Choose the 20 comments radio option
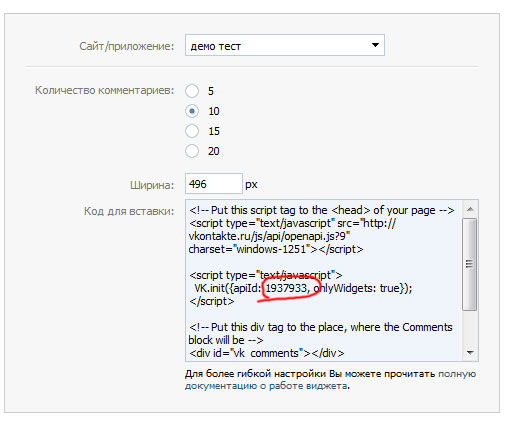This screenshot has width=512, height=428. 192,151
